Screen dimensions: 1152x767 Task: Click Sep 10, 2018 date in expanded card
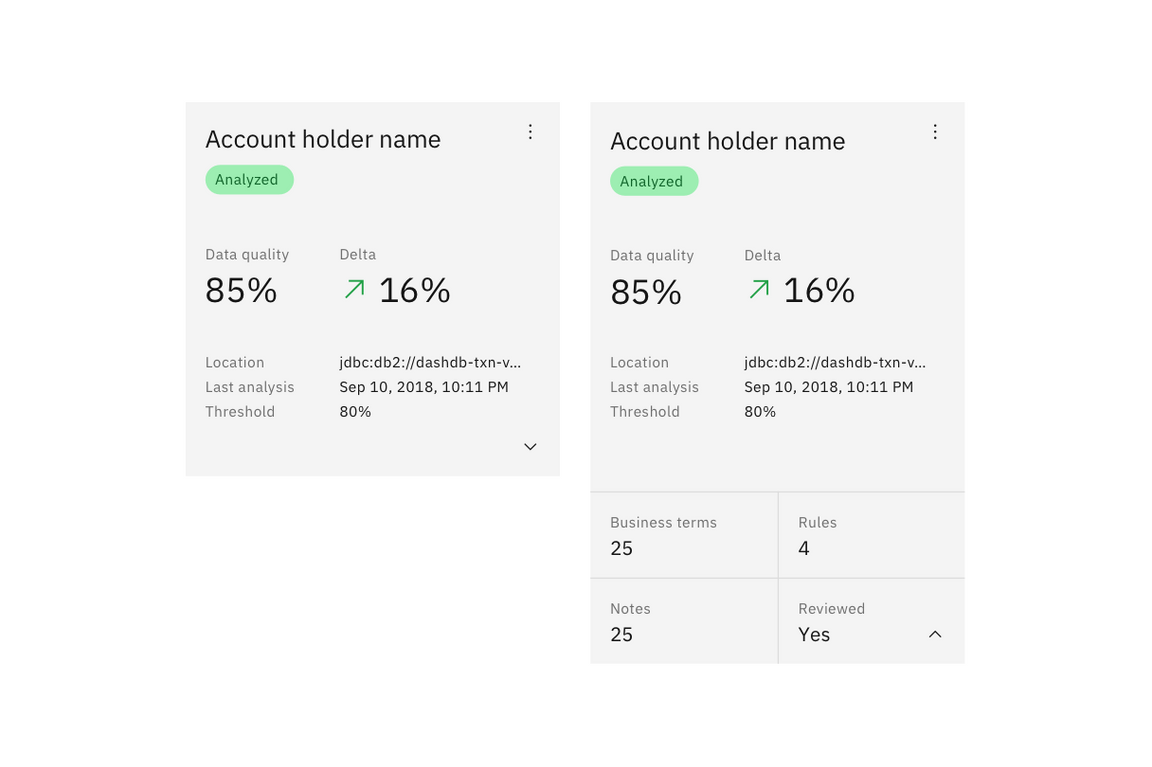tap(828, 387)
